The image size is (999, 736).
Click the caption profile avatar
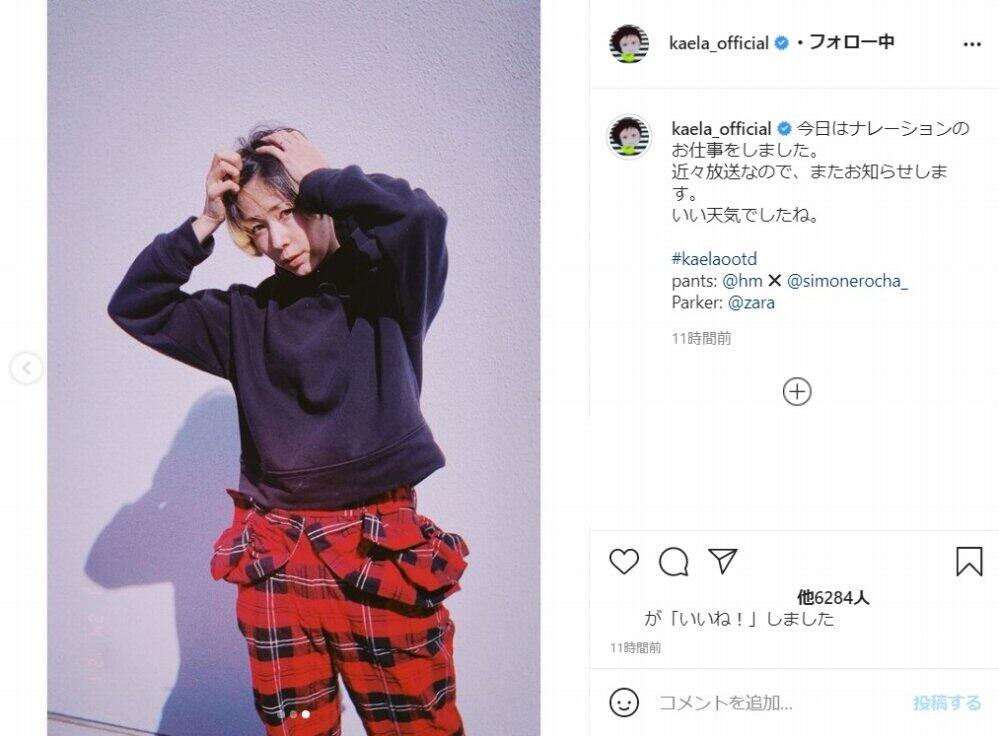[629, 136]
